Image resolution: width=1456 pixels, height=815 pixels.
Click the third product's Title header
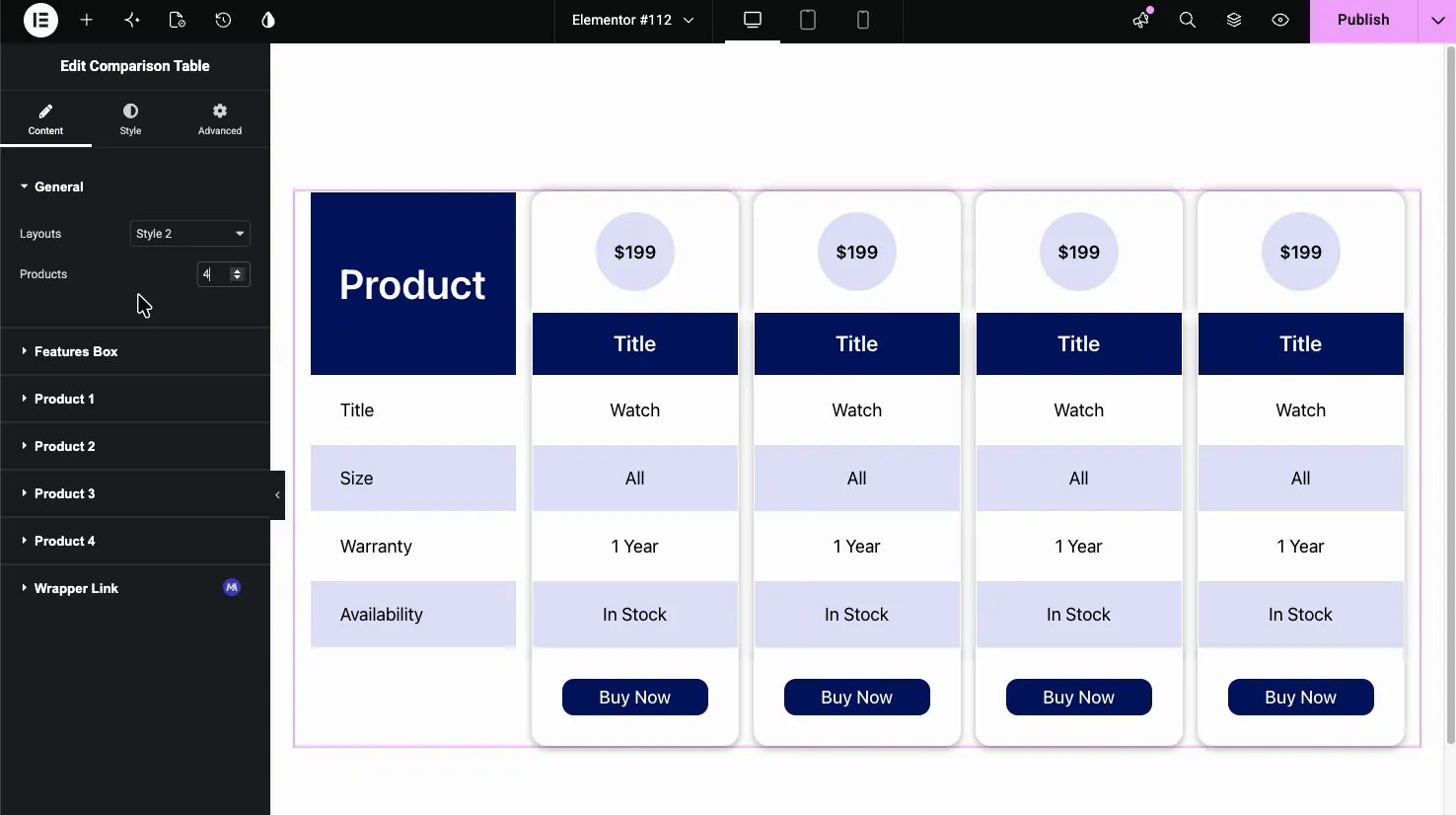pyautogui.click(x=1079, y=344)
